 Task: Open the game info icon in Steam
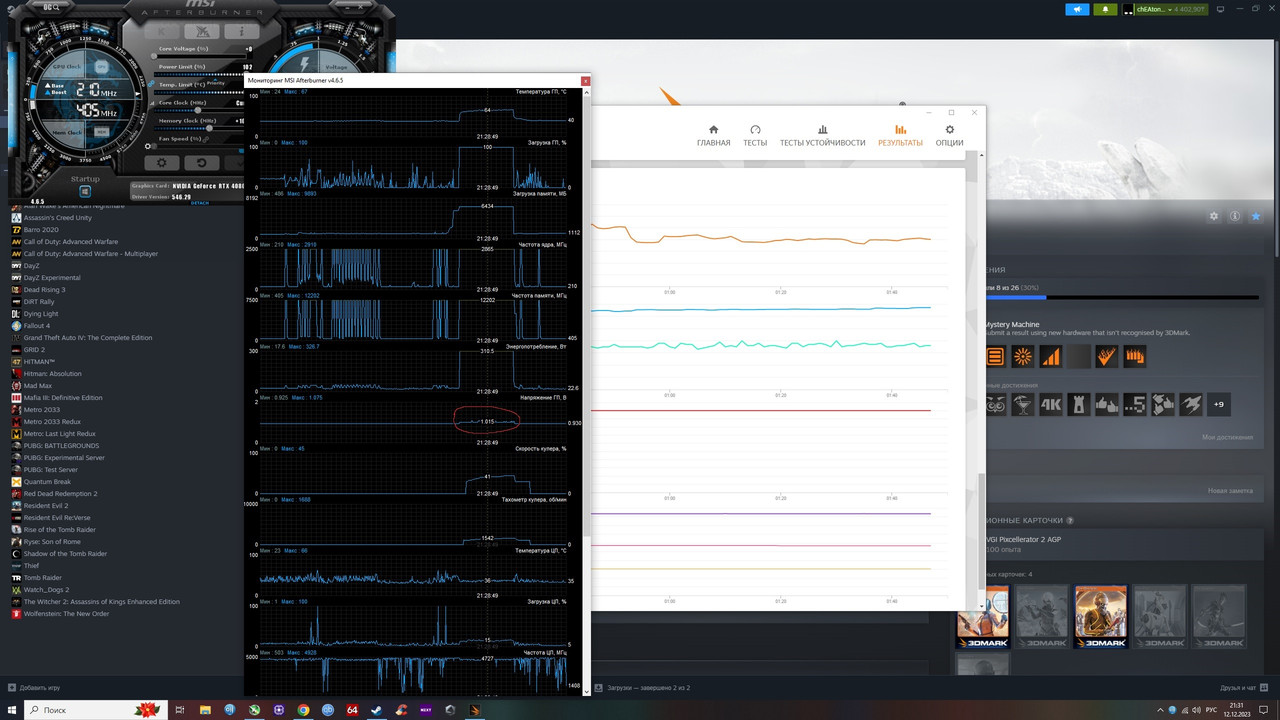1235,216
